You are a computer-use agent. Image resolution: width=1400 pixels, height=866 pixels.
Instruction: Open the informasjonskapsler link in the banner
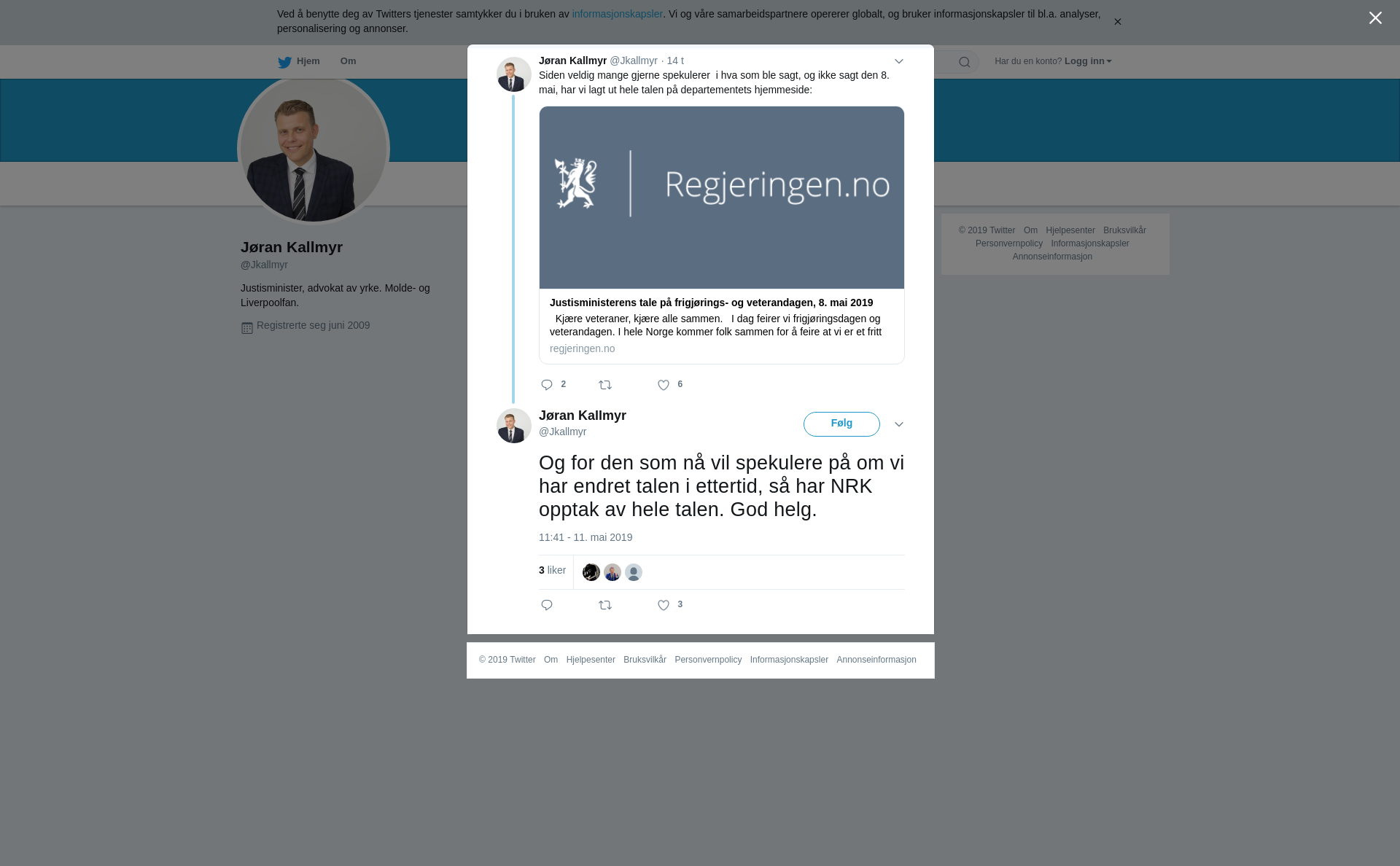617,14
